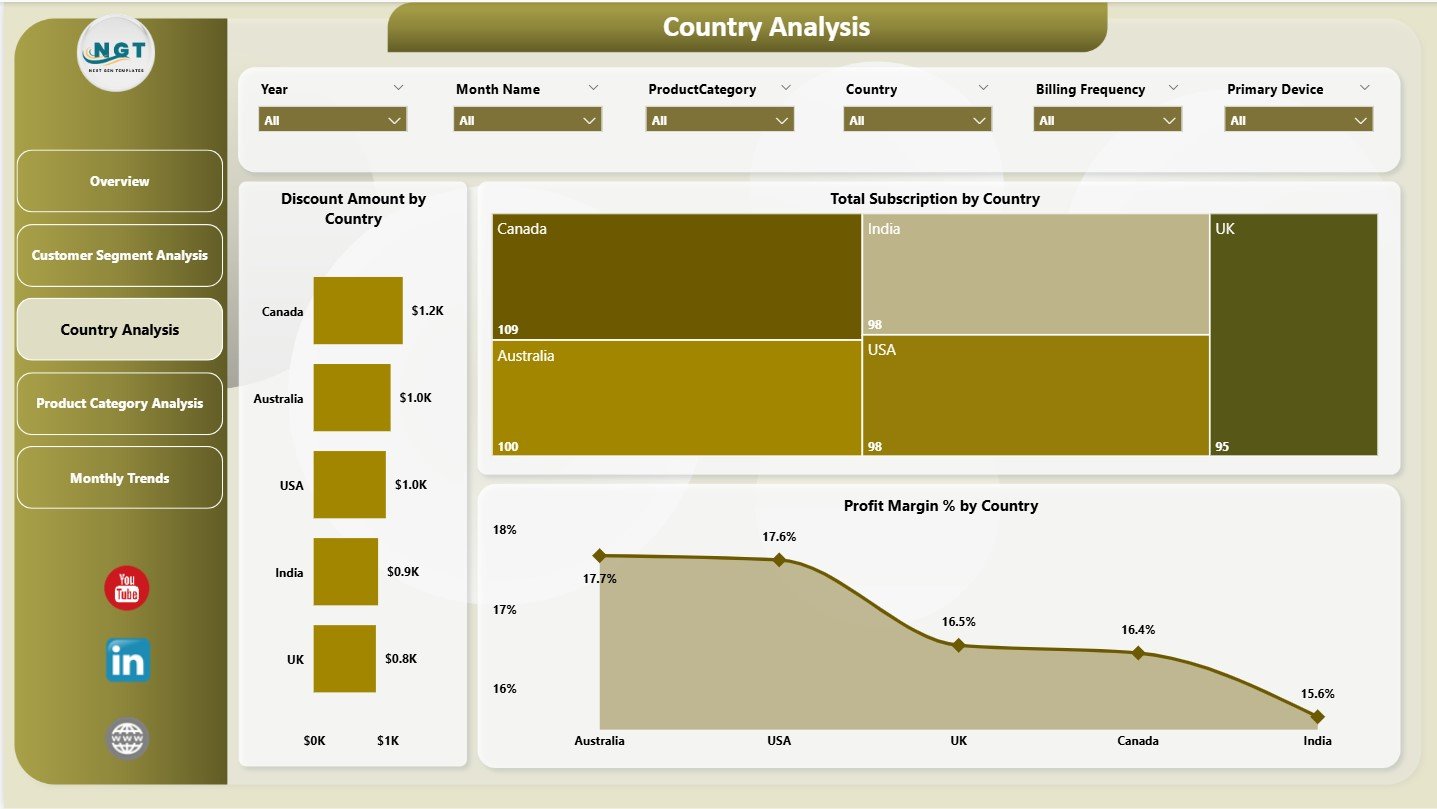Click the website globe icon

point(126,736)
